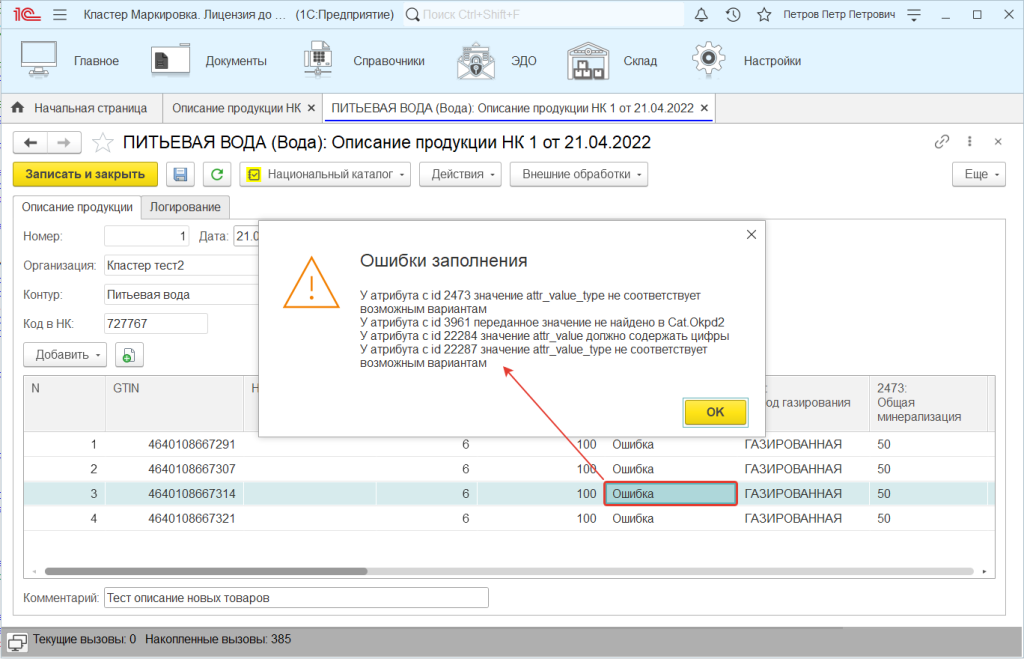Image resolution: width=1024 pixels, height=659 pixels.
Task: Open the form's three-dot menu
Action: tap(970, 142)
